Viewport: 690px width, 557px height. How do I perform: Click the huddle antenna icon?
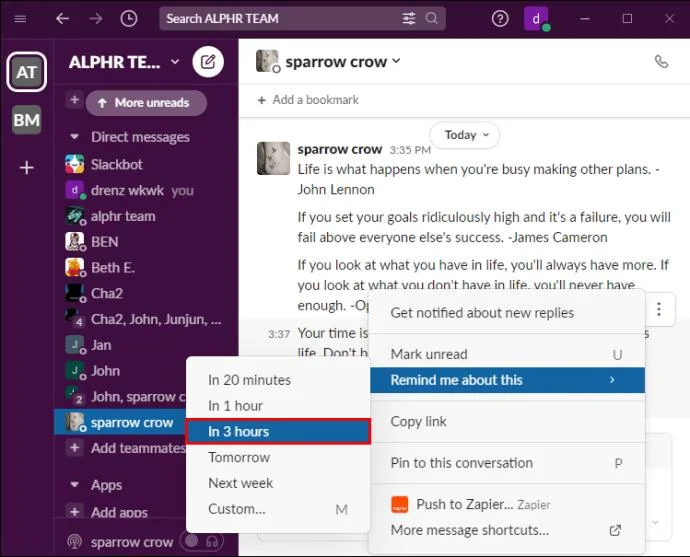click(74, 542)
